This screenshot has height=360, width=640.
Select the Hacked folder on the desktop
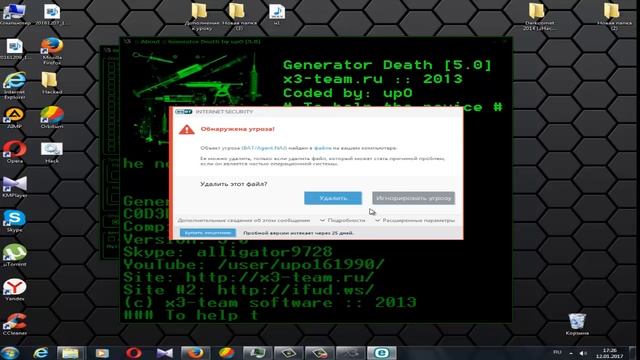pyautogui.click(x=52, y=83)
